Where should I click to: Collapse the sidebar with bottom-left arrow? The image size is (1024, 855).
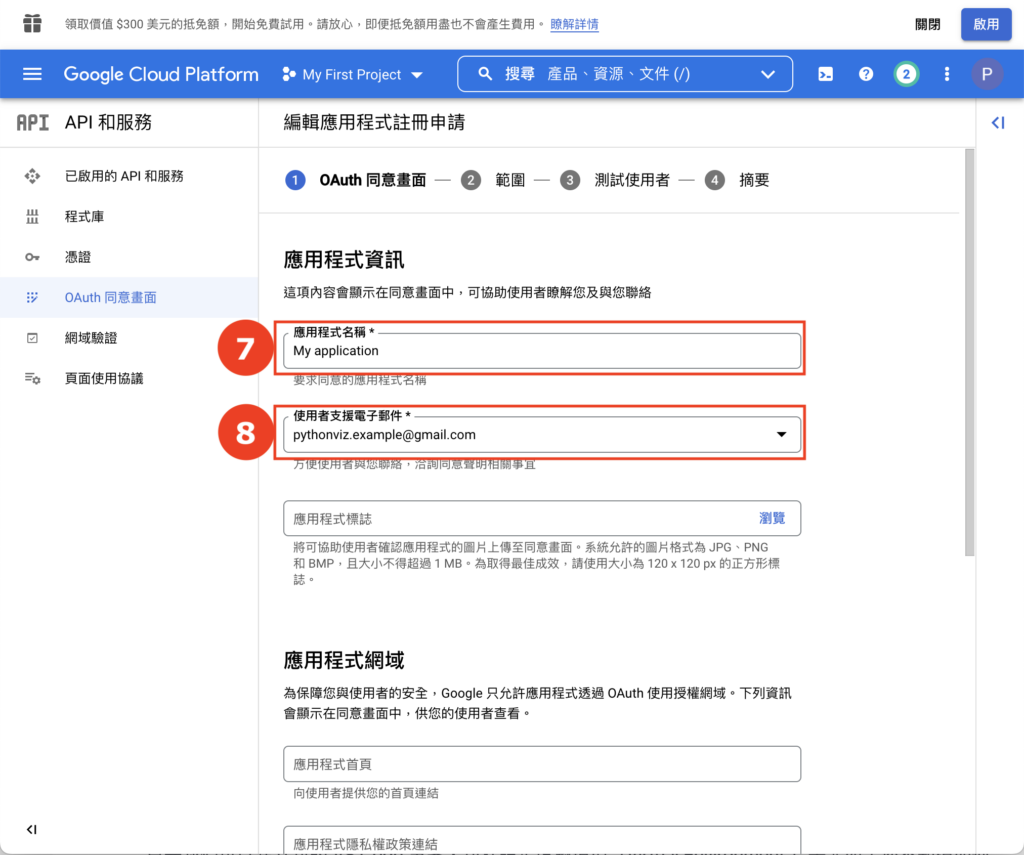[31, 829]
